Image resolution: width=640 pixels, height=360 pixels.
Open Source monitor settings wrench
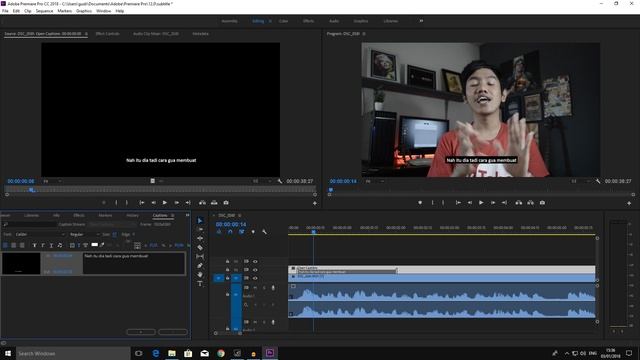(280, 181)
